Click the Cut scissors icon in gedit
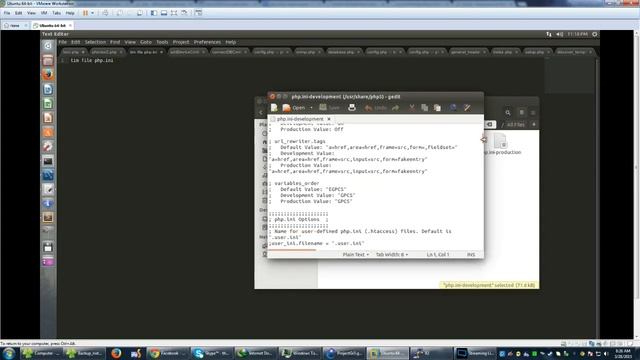The height and width of the screenshot is (360, 640). pyautogui.click(x=412, y=108)
